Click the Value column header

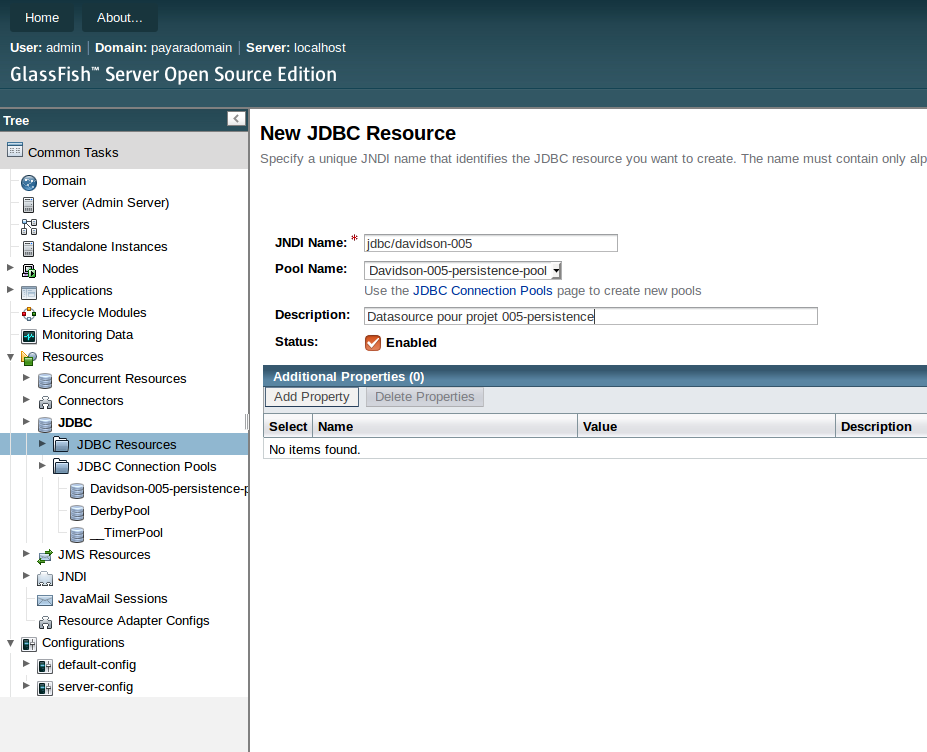tap(706, 426)
